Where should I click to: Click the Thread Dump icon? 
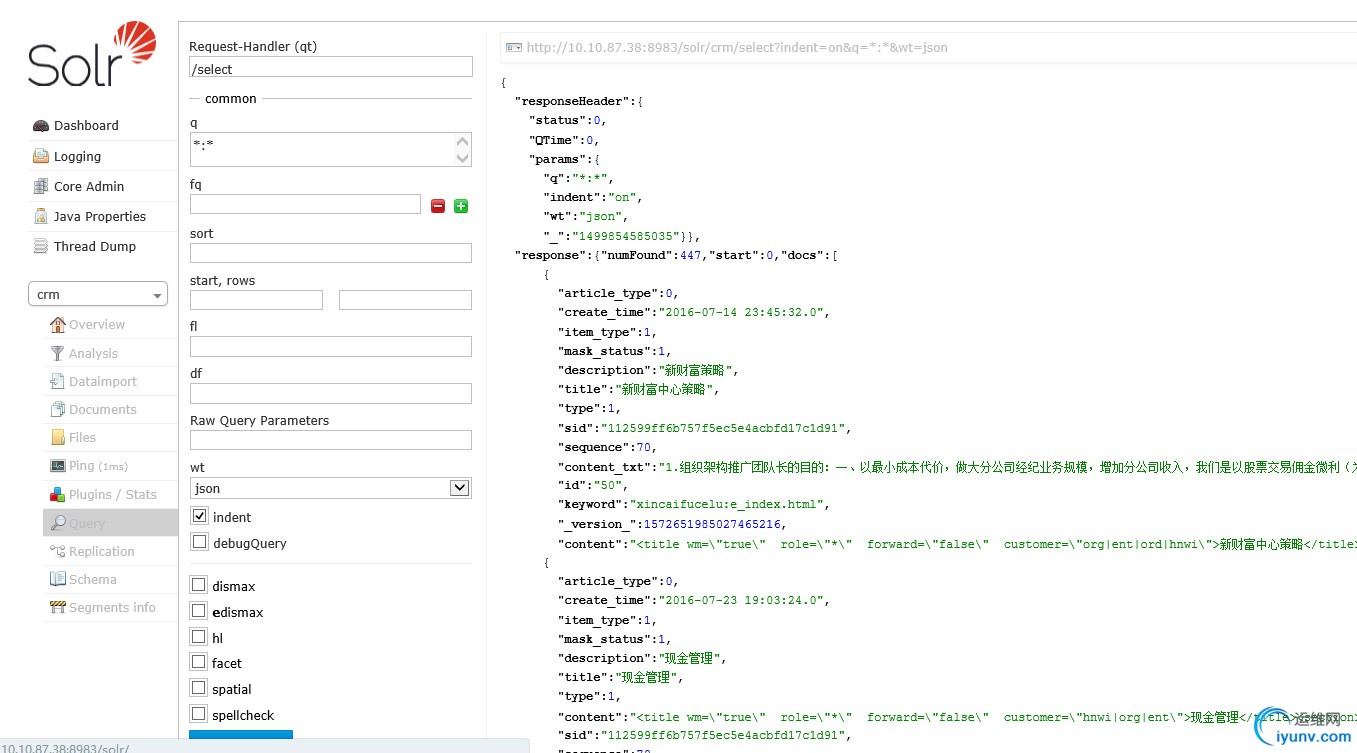(x=41, y=246)
